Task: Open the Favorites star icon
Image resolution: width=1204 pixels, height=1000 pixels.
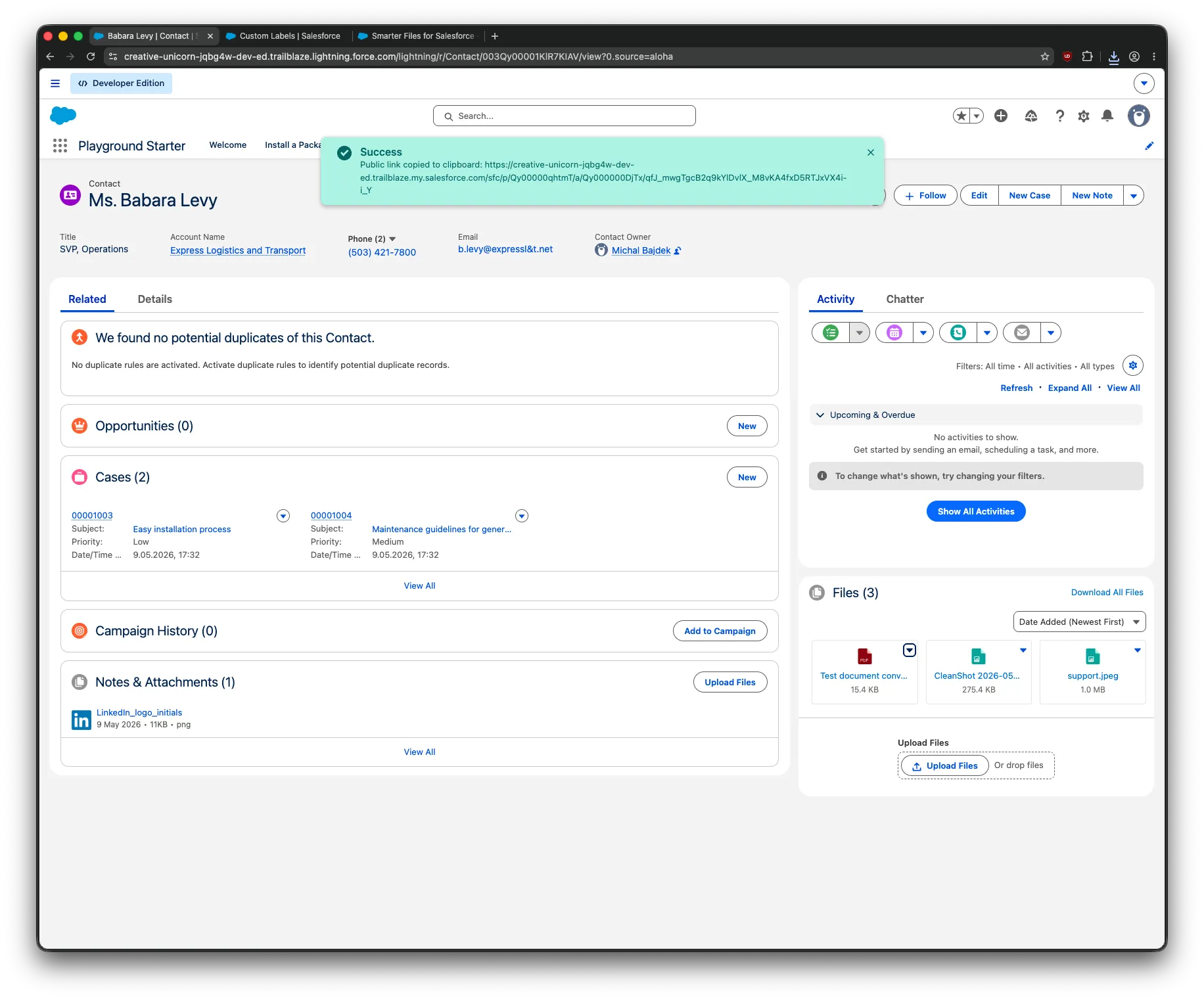Action: point(961,116)
